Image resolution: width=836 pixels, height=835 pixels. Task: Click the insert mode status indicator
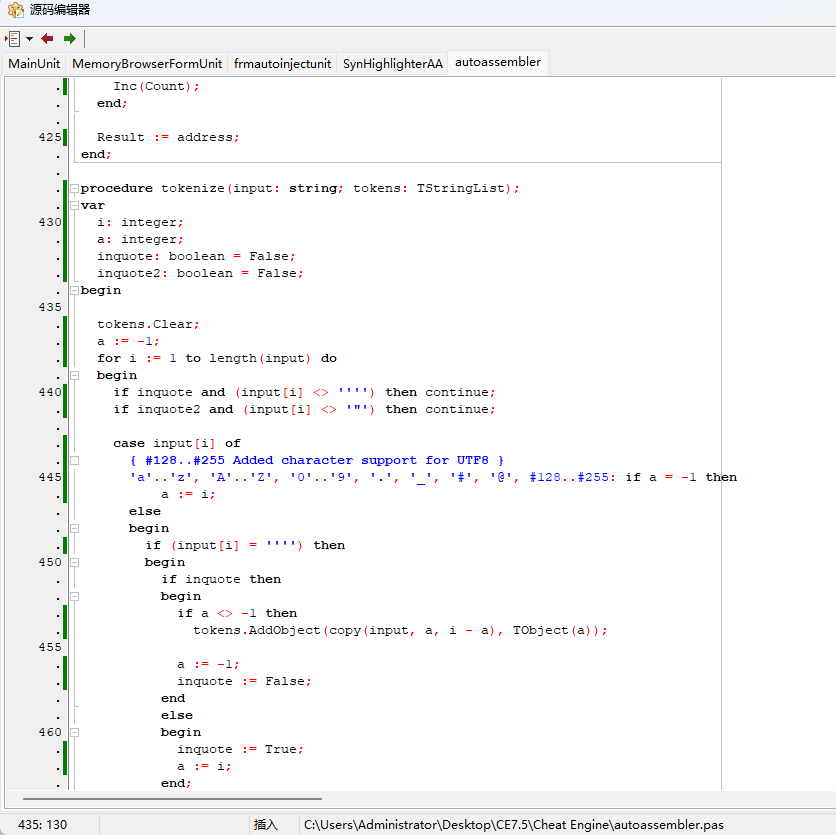click(266, 824)
